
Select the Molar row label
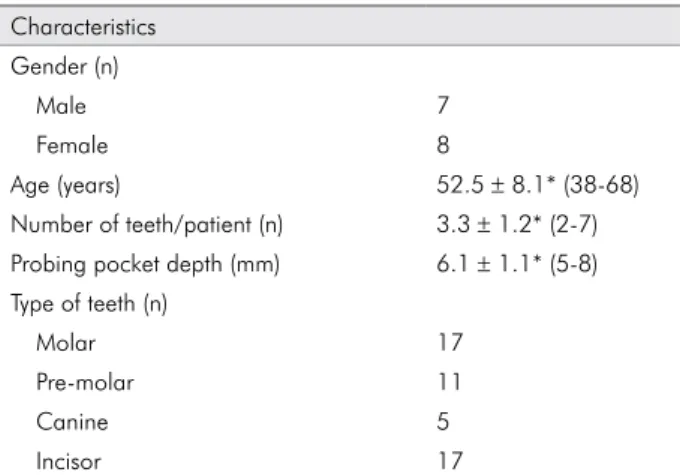(66, 343)
